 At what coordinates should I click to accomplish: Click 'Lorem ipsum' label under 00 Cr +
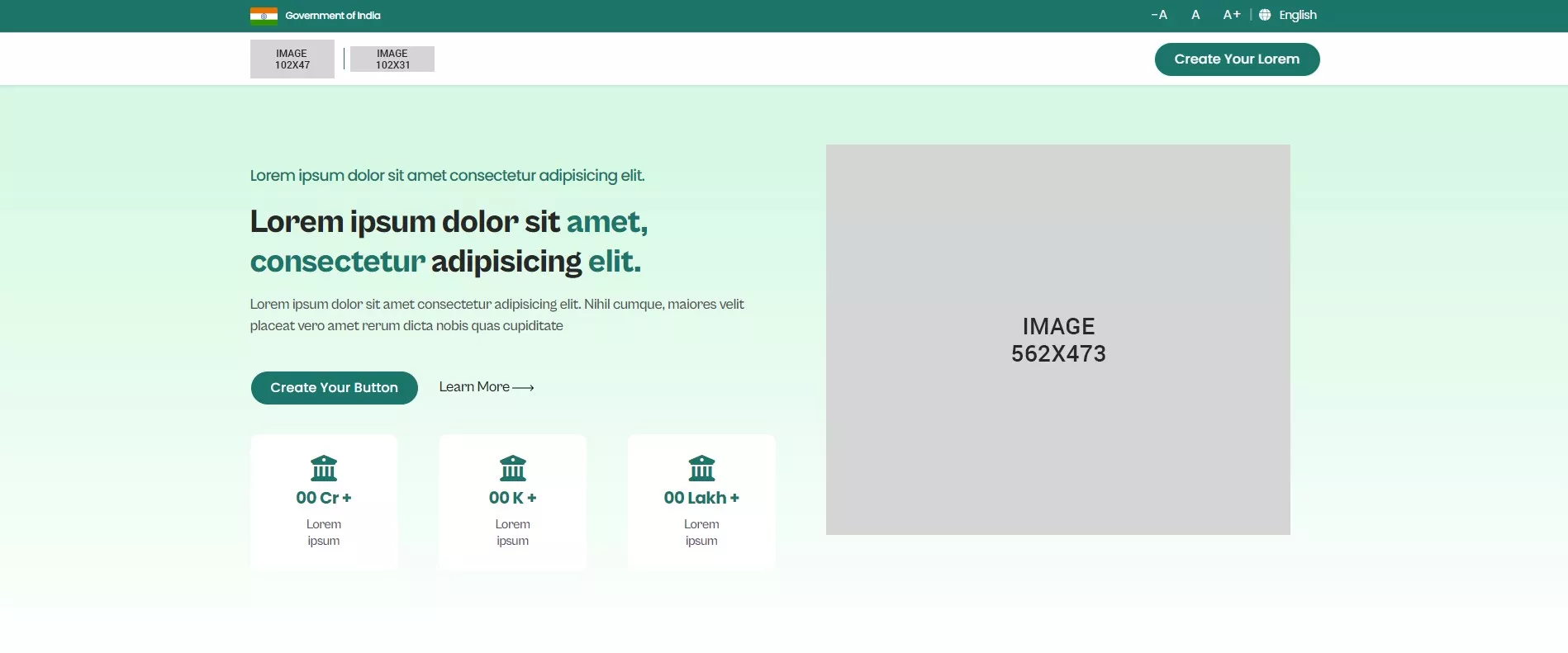[x=324, y=532]
